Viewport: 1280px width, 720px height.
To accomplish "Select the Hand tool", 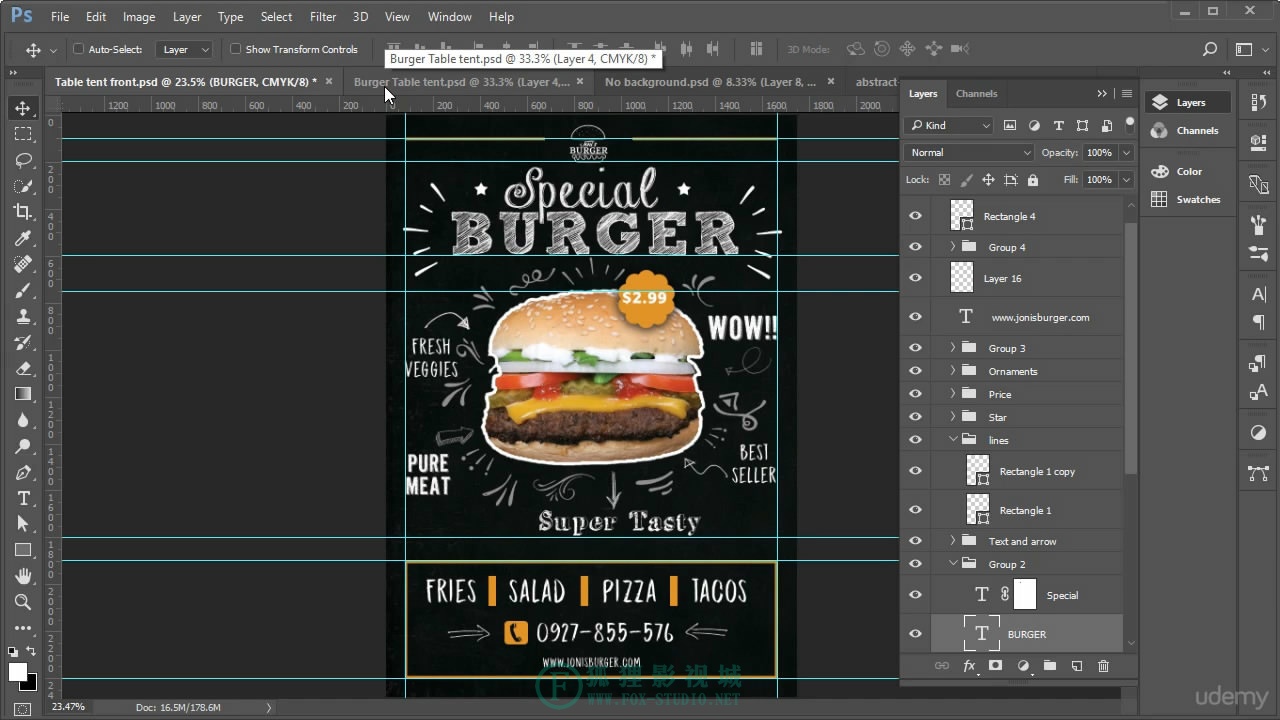I will tap(23, 576).
